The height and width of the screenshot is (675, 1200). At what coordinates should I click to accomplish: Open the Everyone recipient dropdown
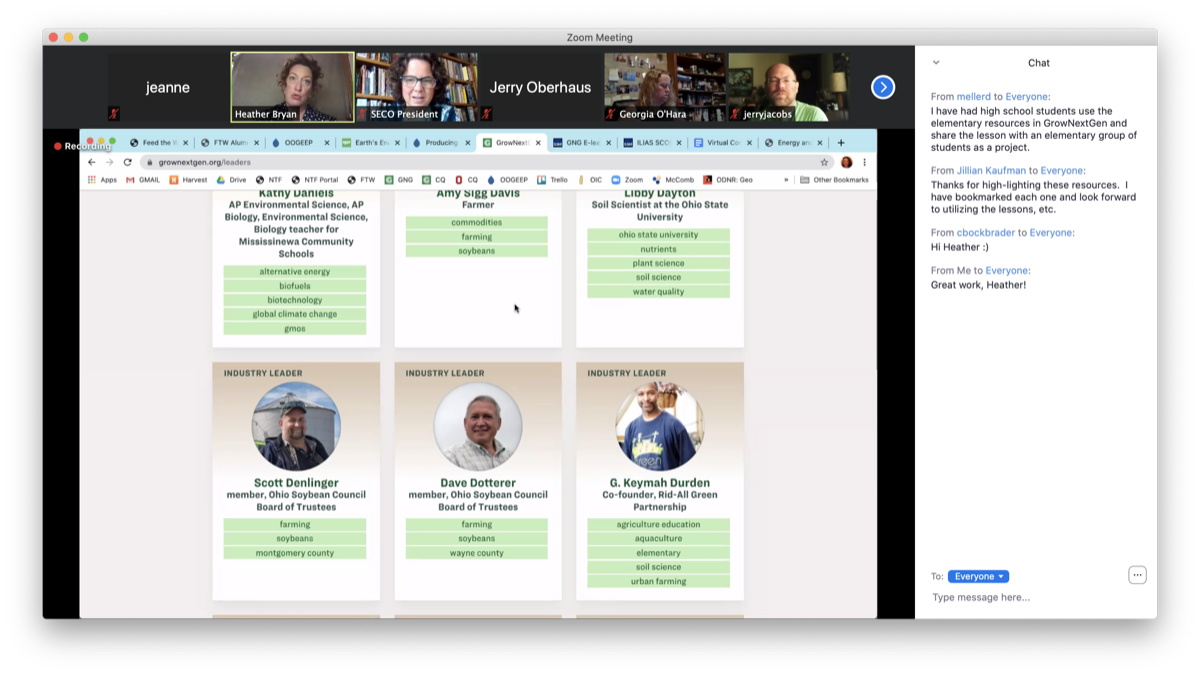[x=978, y=576]
